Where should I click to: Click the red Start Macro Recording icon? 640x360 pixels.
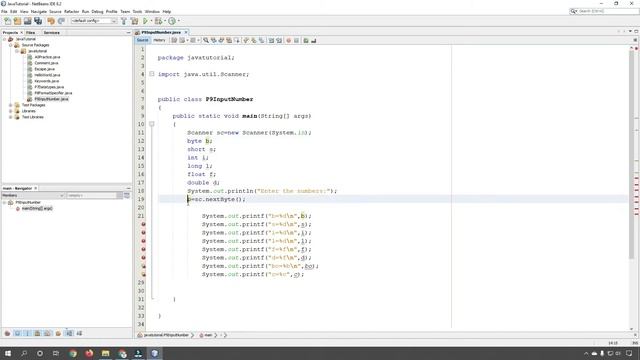click(x=289, y=40)
